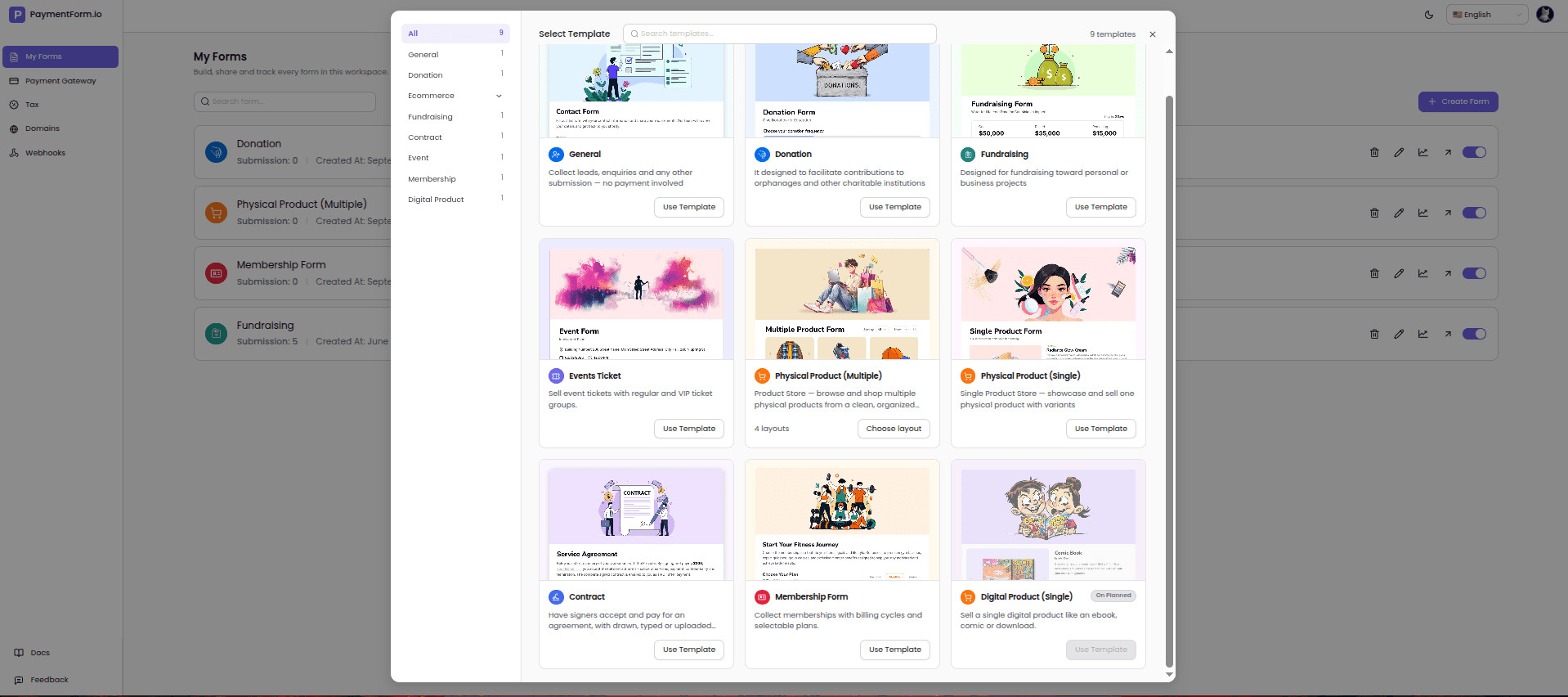Edit the Fundraising form pencil icon
The image size is (1568, 697).
(x=1399, y=334)
